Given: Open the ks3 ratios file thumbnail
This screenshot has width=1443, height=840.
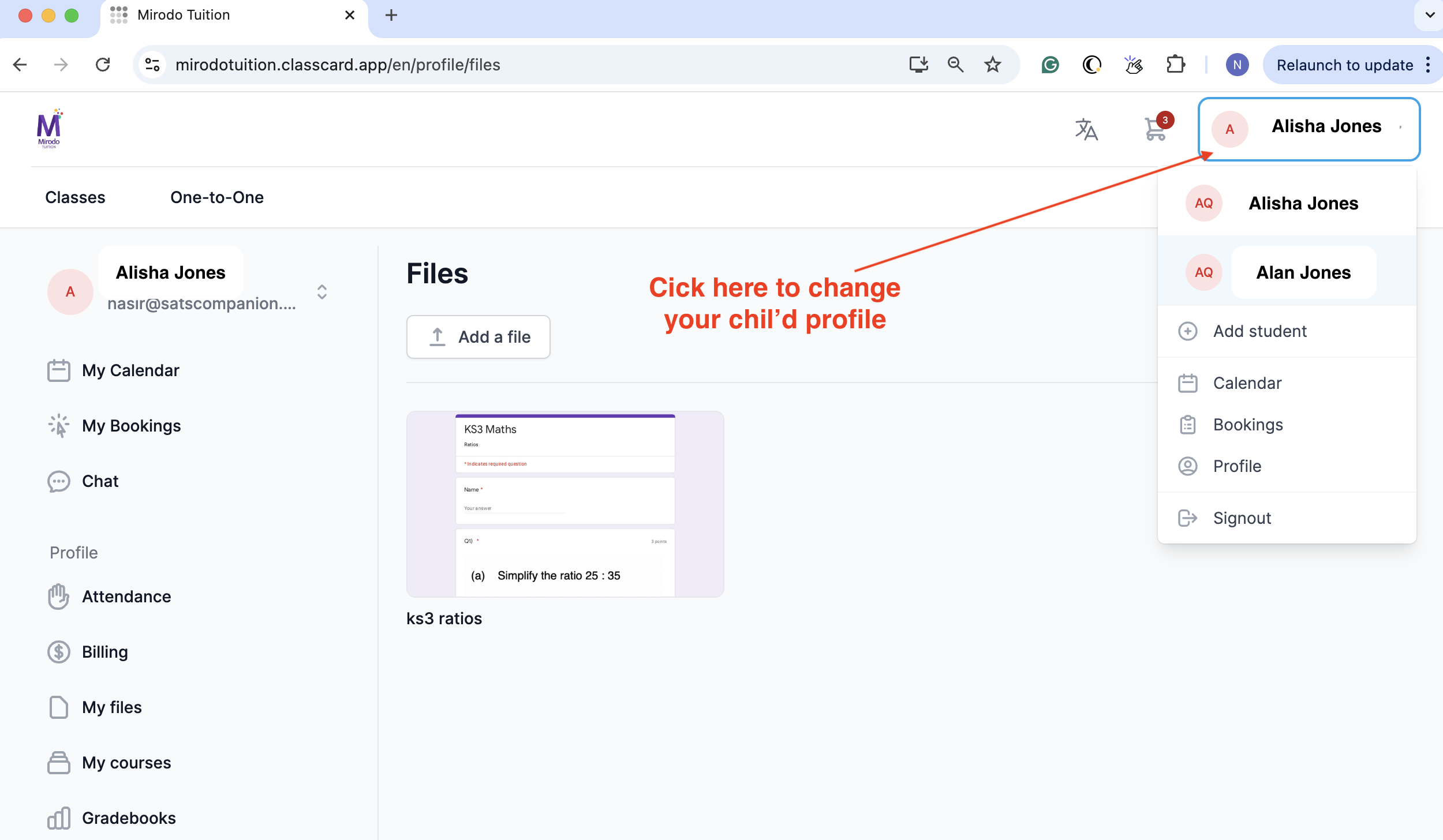Looking at the screenshot, I should point(565,504).
